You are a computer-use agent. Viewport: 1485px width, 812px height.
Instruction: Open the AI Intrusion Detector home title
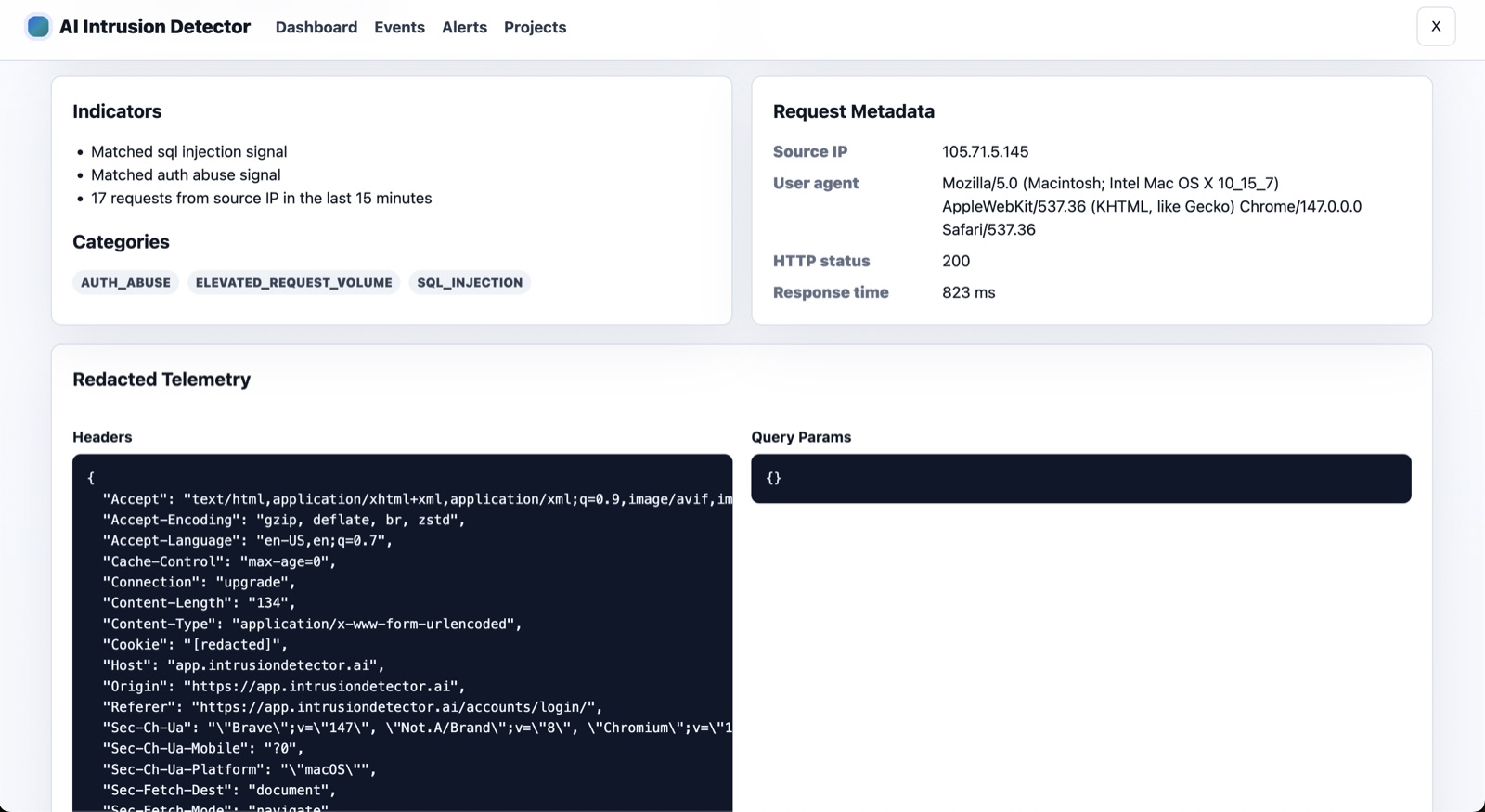point(155,27)
